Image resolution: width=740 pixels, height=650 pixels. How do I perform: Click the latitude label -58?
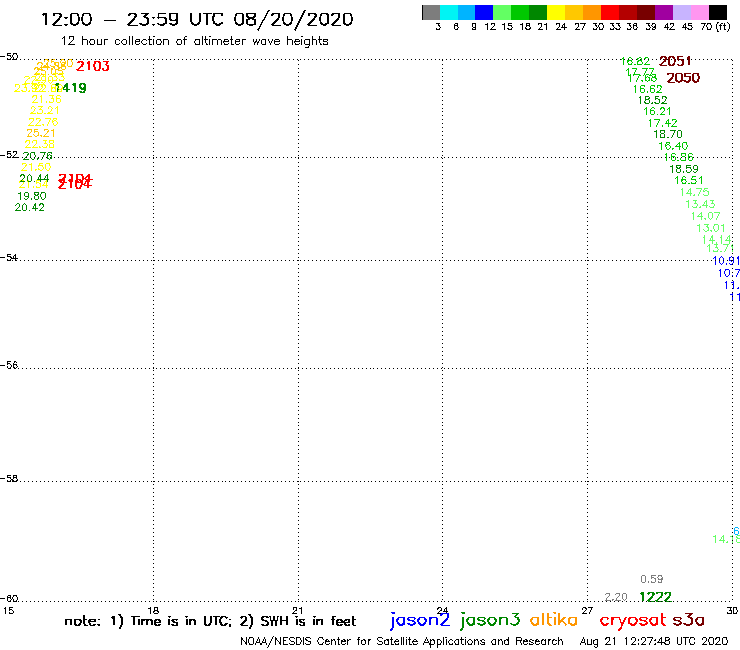9,479
